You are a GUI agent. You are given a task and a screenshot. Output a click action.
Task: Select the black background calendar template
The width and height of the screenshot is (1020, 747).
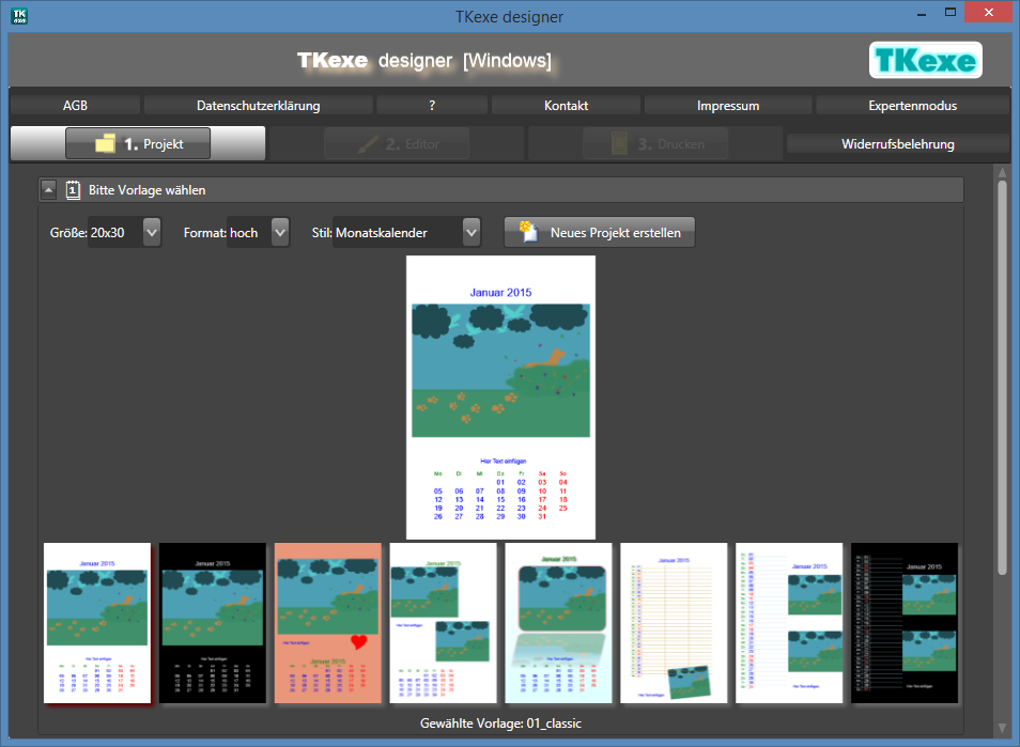(213, 623)
